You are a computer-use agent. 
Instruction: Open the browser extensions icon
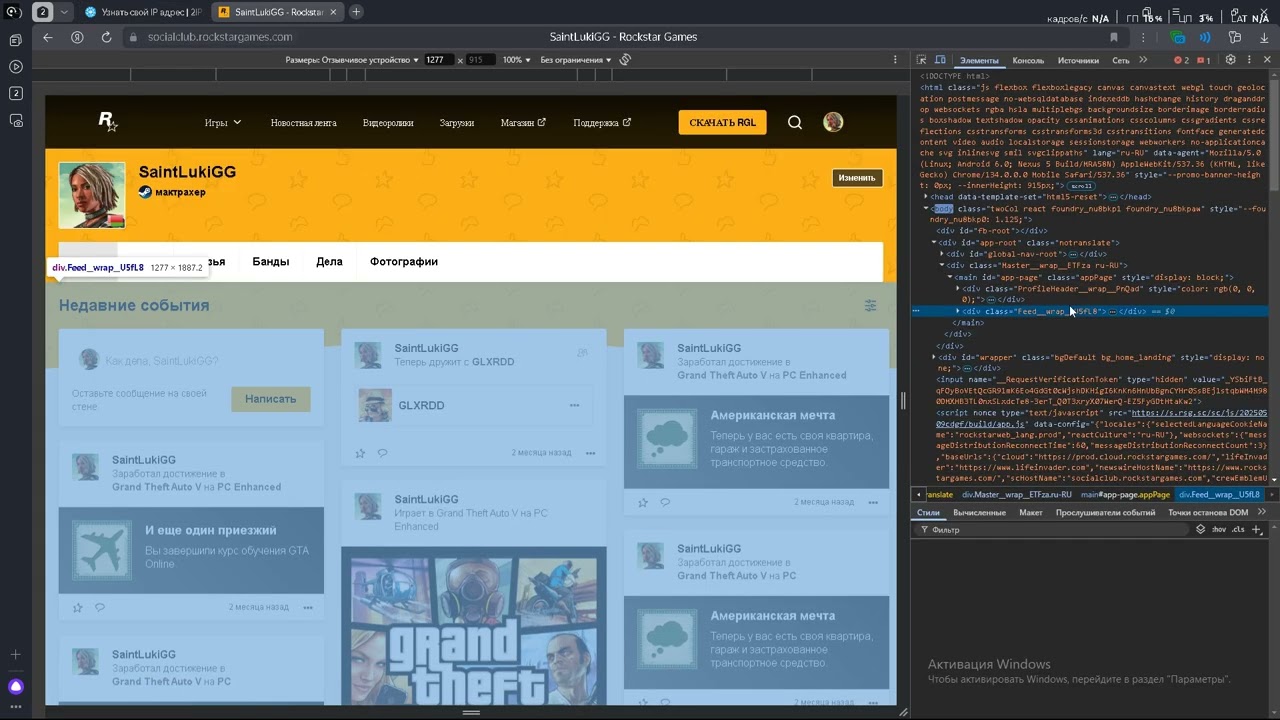coord(1235,37)
